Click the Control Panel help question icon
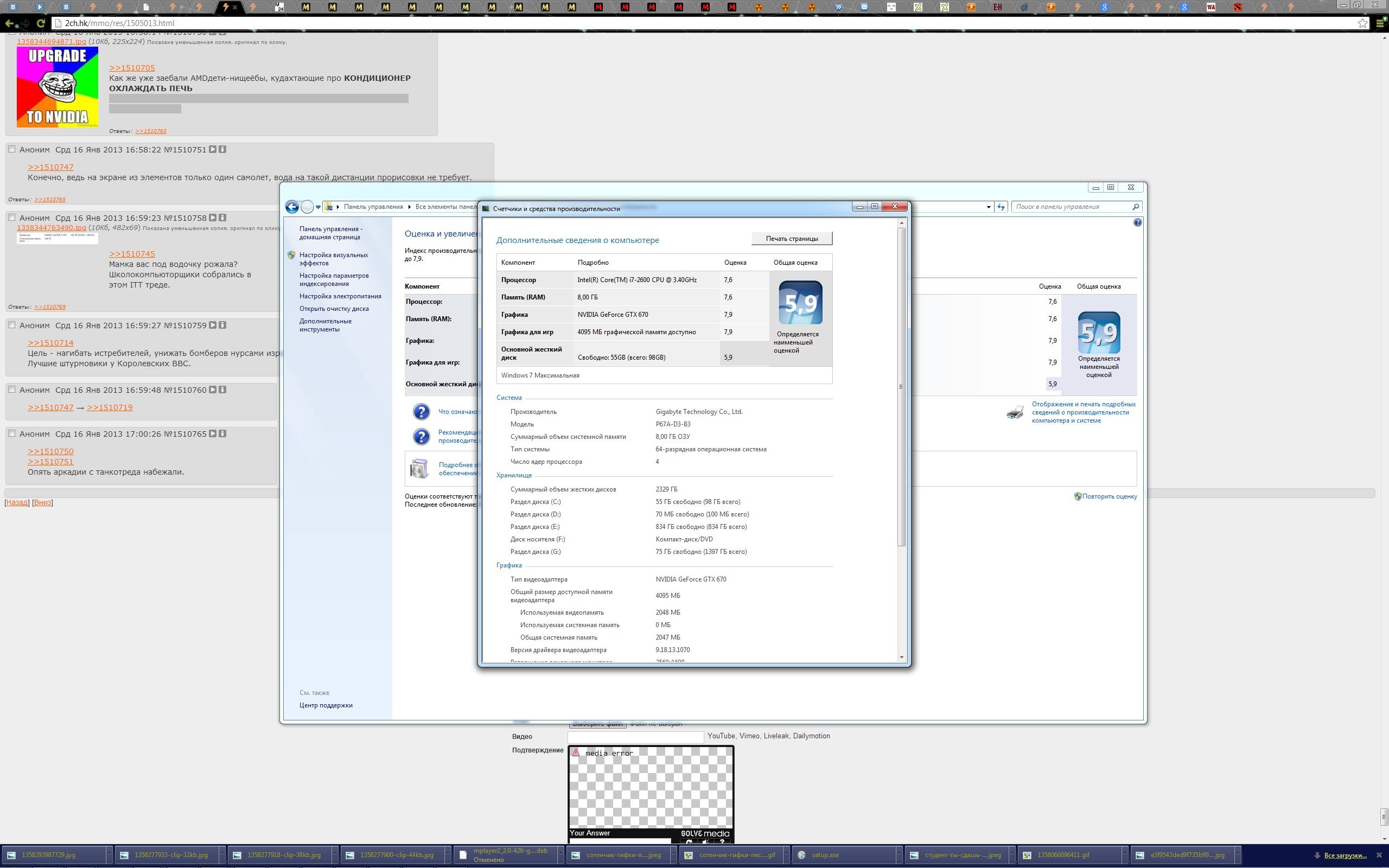Screen dimensions: 1389x868 pyautogui.click(x=1137, y=223)
